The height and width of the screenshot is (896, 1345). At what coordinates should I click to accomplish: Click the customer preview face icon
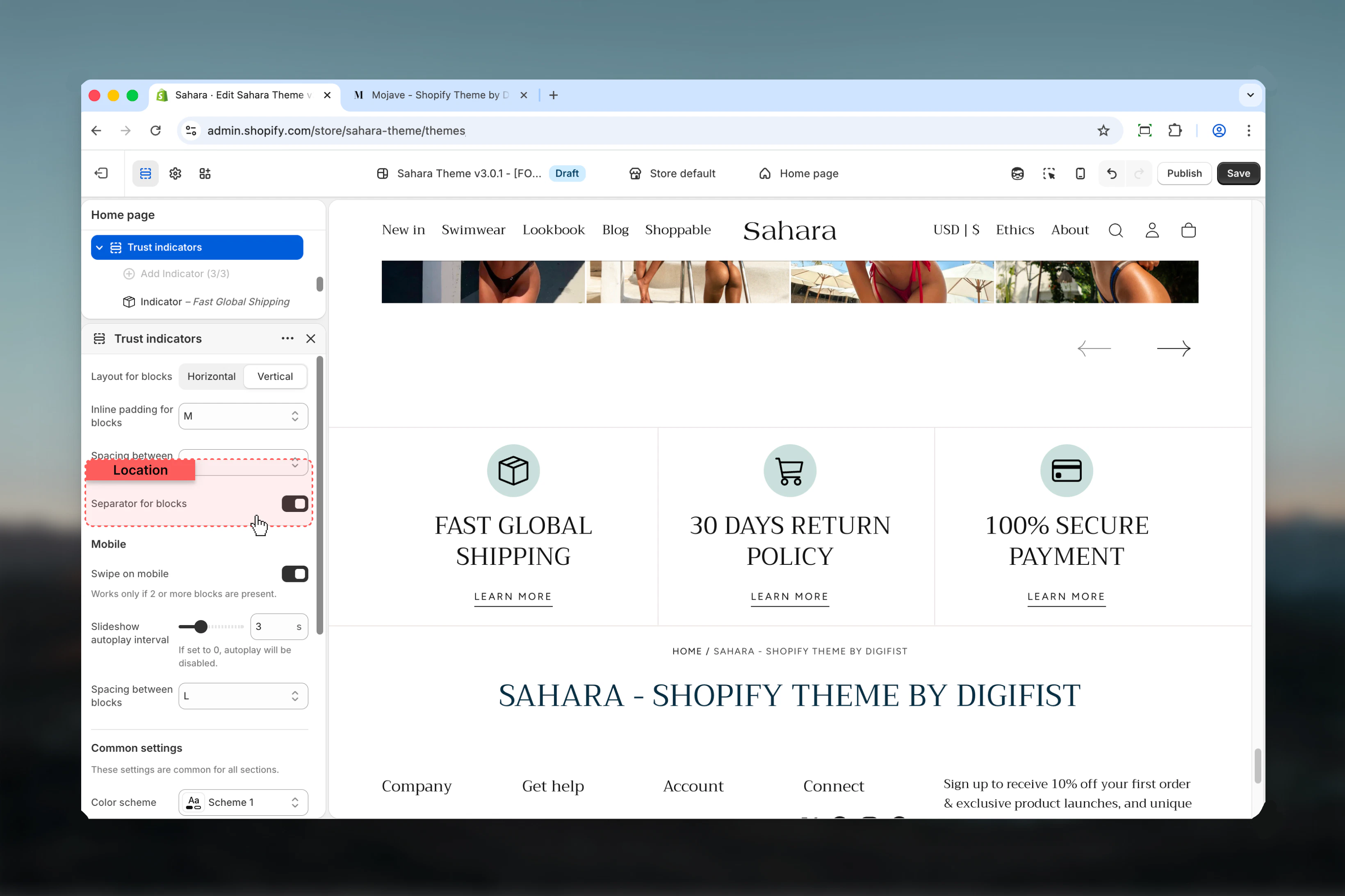pos(1017,173)
